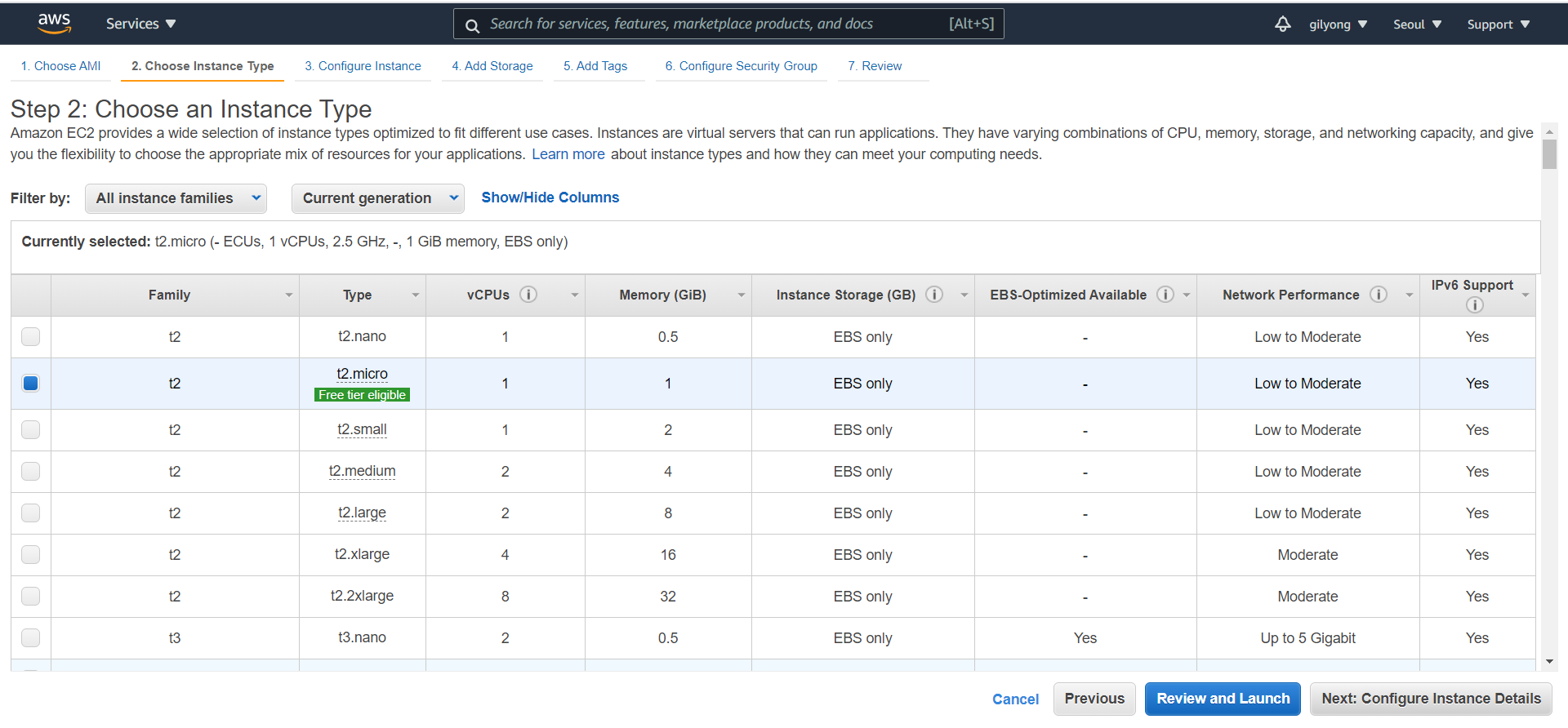Select the t2.medium instance checkbox
The image size is (1568, 728).
(30, 471)
